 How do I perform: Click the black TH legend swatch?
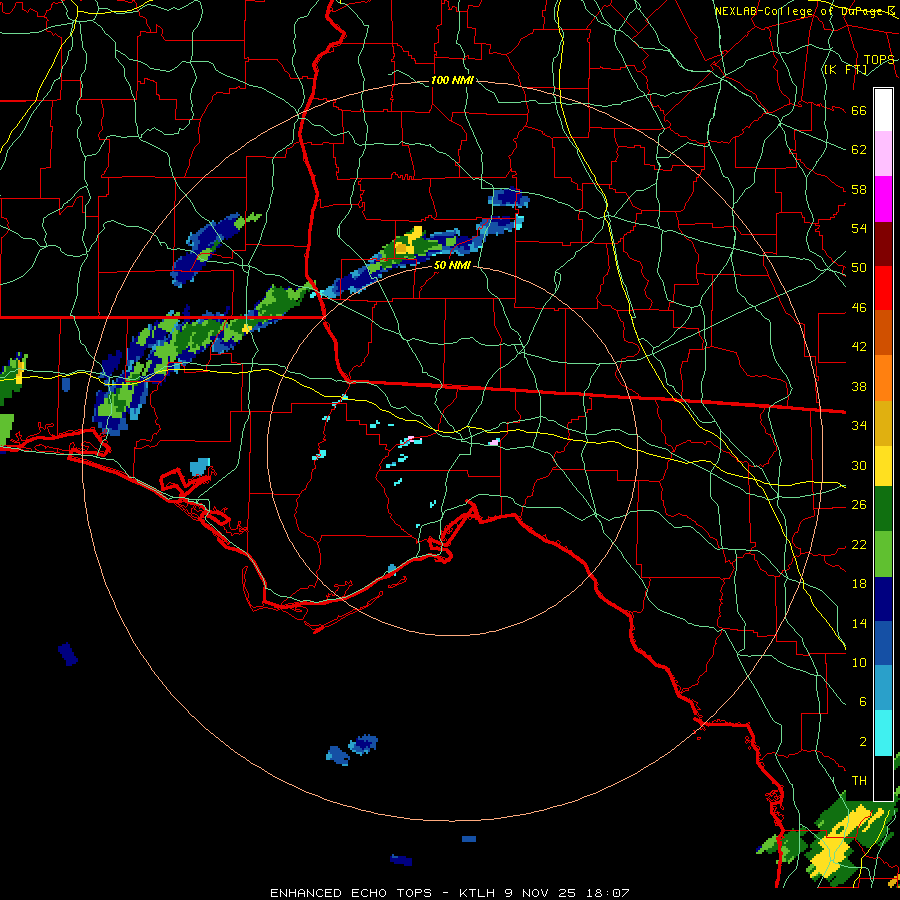[x=883, y=778]
